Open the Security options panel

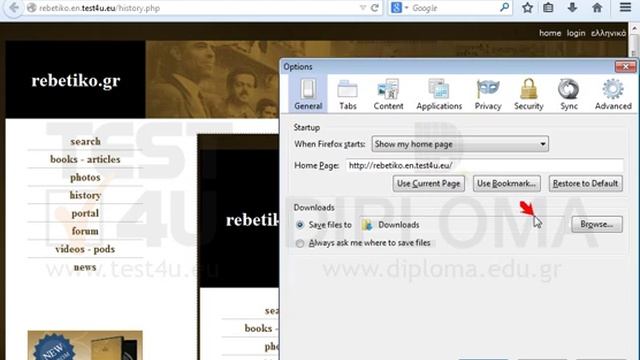(x=529, y=94)
